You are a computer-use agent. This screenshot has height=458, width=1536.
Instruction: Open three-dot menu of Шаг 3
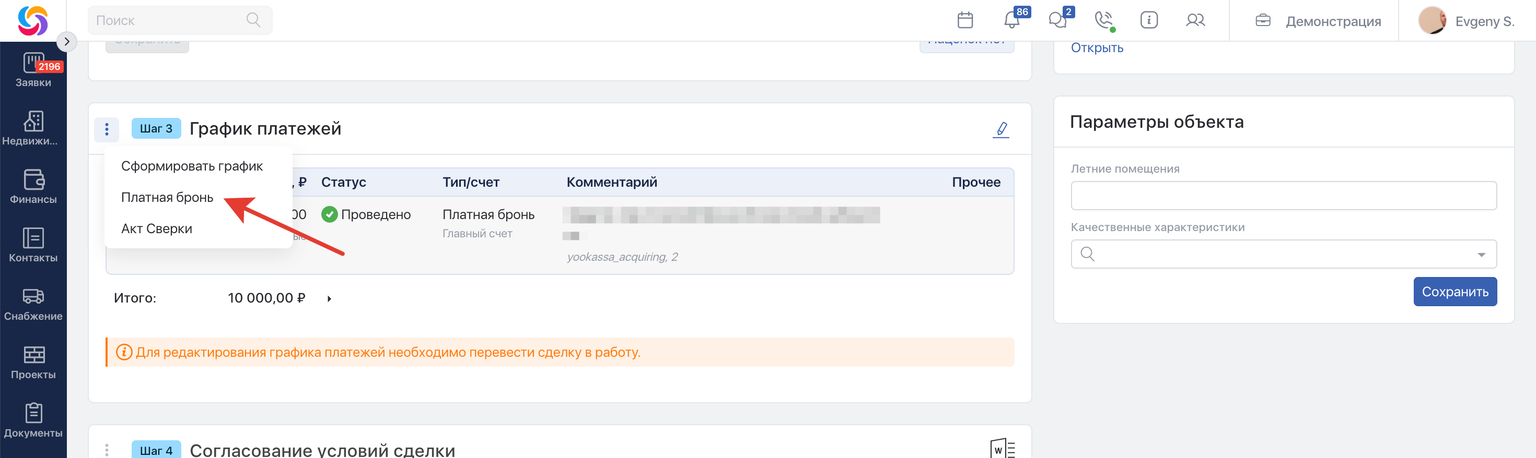click(107, 129)
